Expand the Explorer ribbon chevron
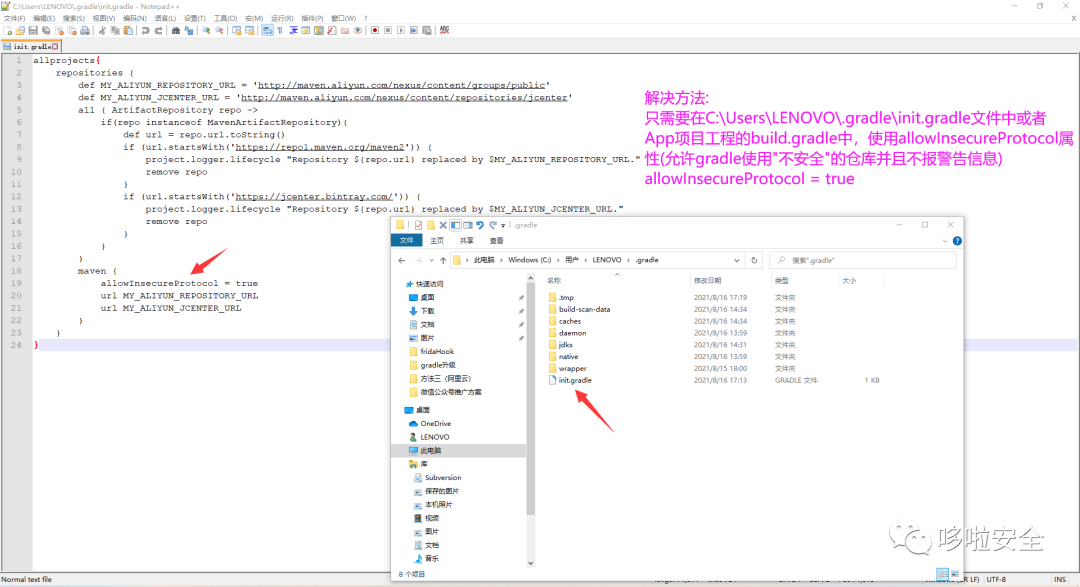 [x=944, y=241]
